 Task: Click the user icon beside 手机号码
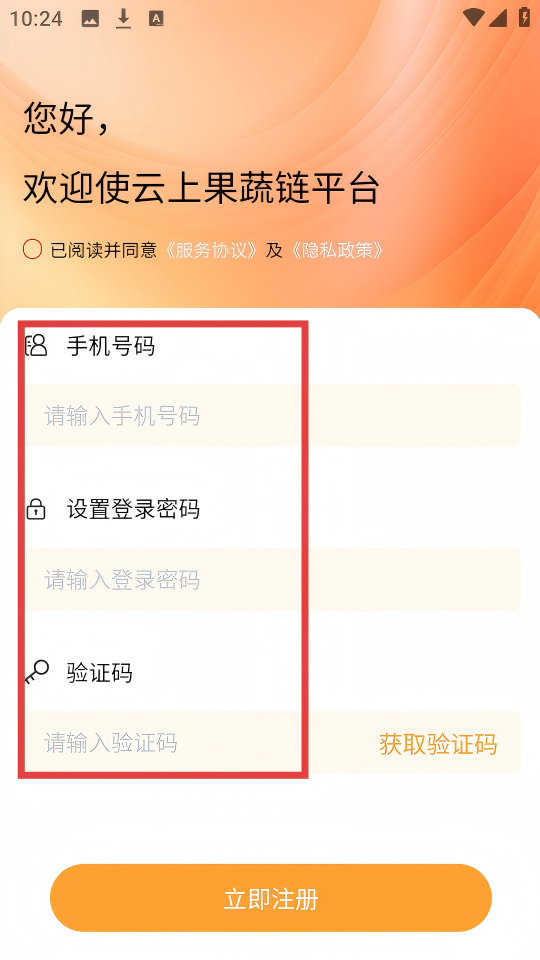[36, 346]
